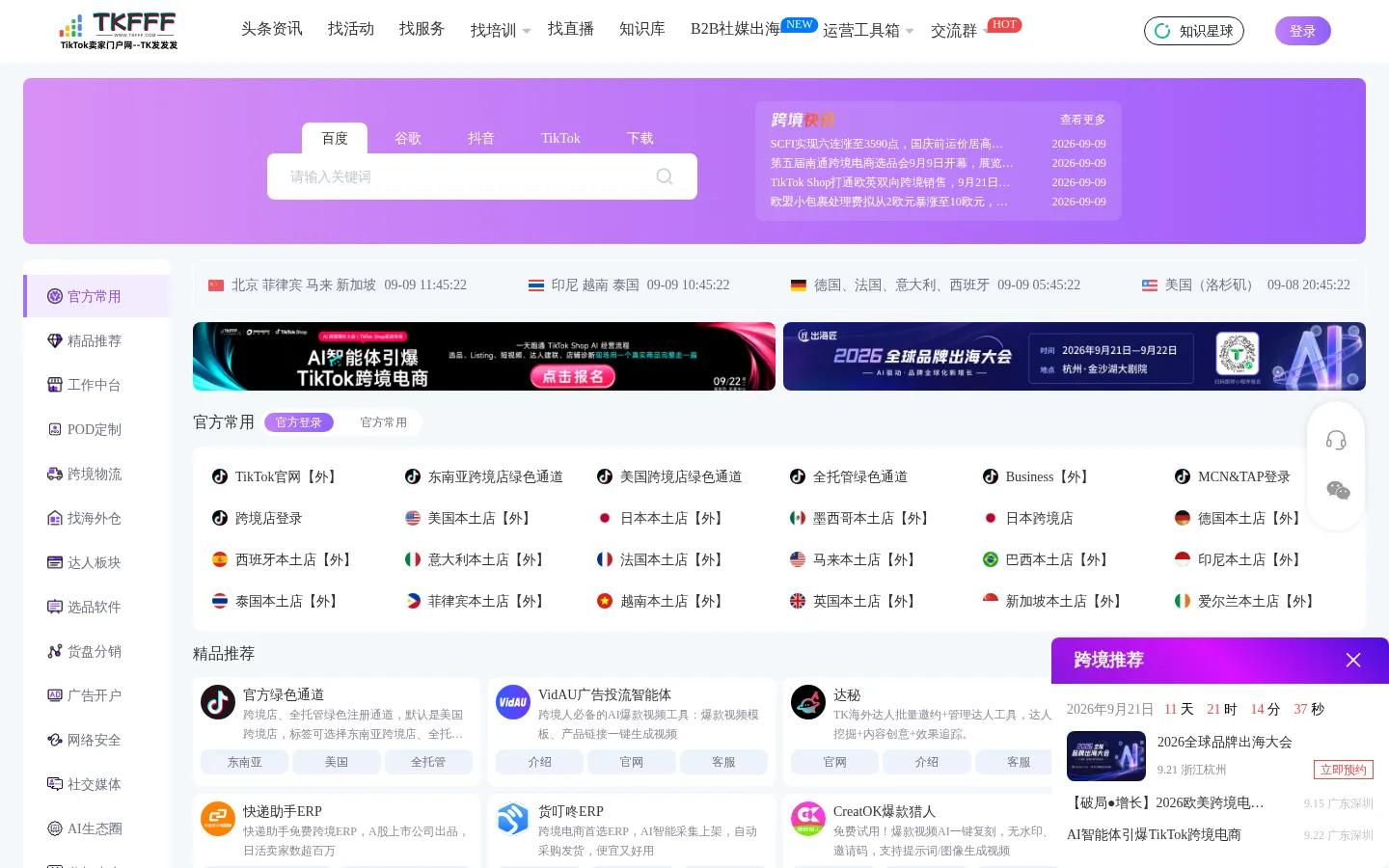The width and height of the screenshot is (1389, 868).
Task: Click the purple 登录 button
Action: [x=1303, y=31]
